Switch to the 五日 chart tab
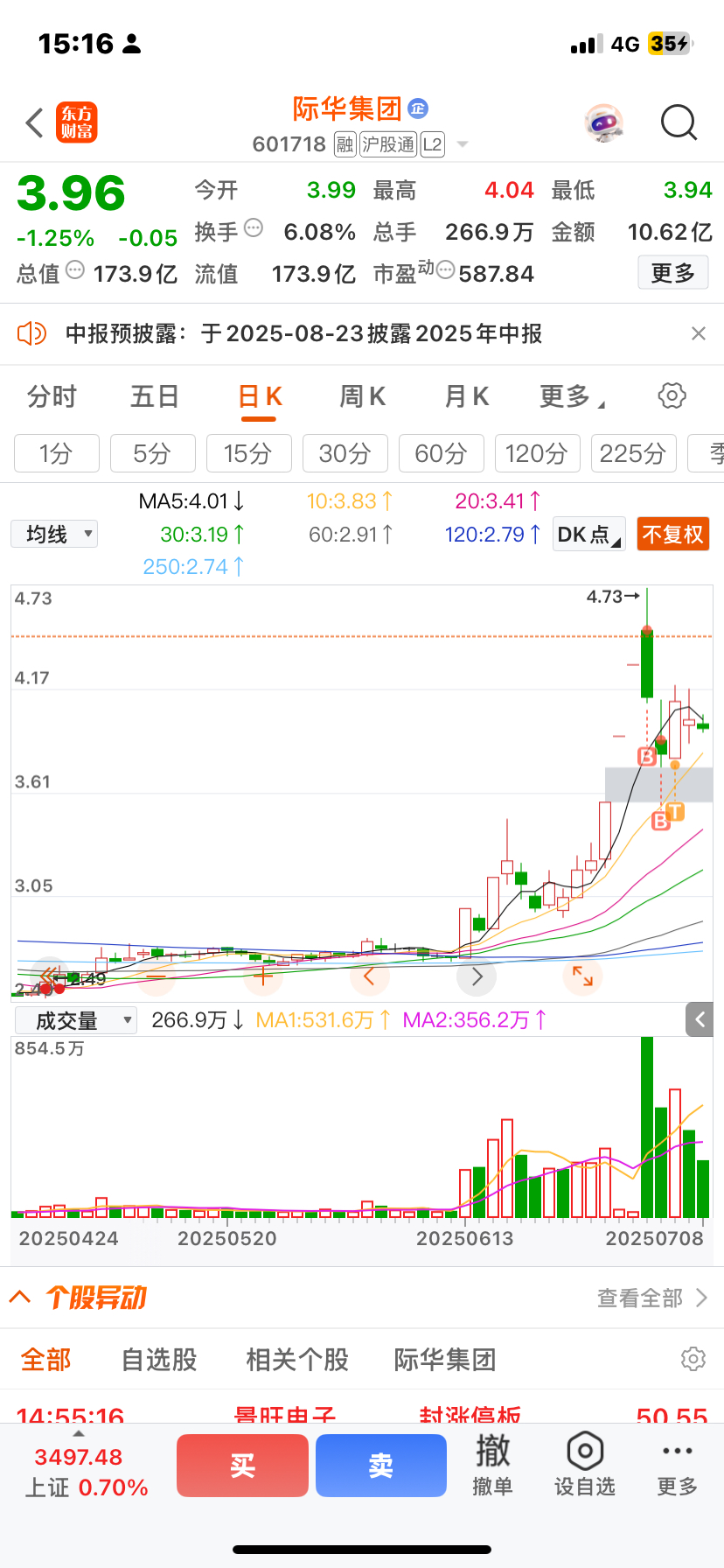 tap(155, 396)
